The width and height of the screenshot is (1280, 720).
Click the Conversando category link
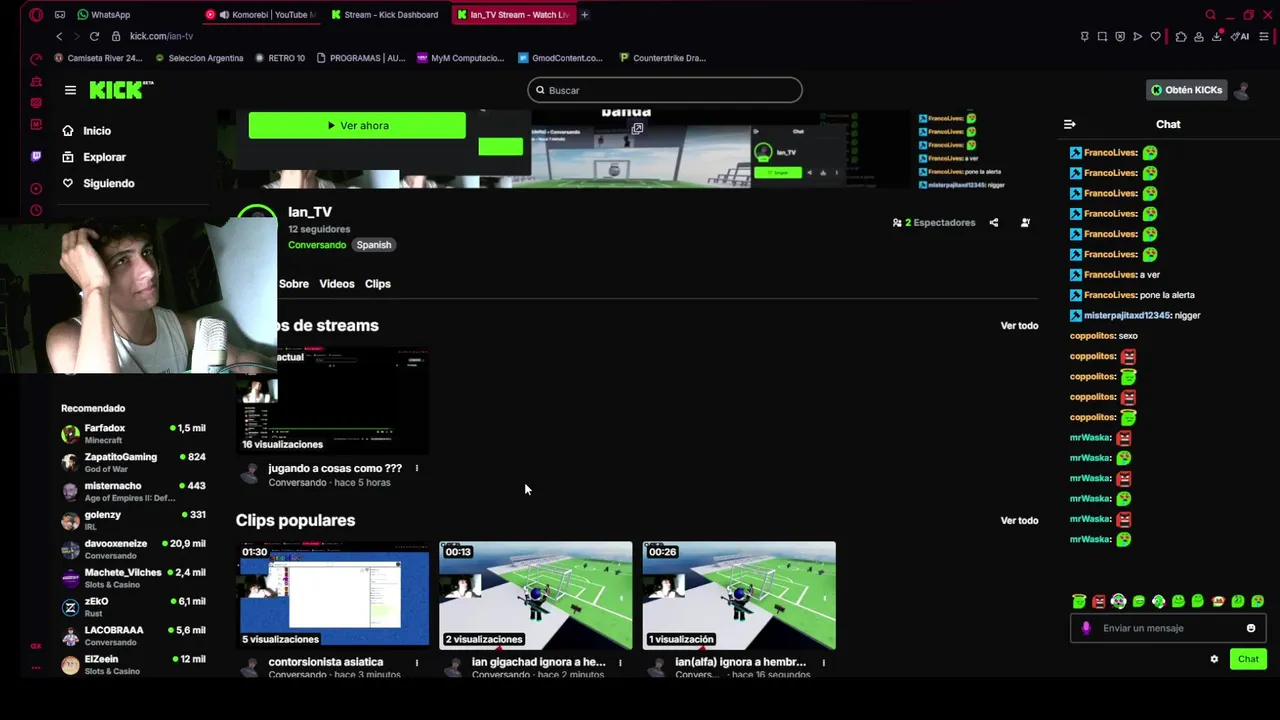point(317,245)
